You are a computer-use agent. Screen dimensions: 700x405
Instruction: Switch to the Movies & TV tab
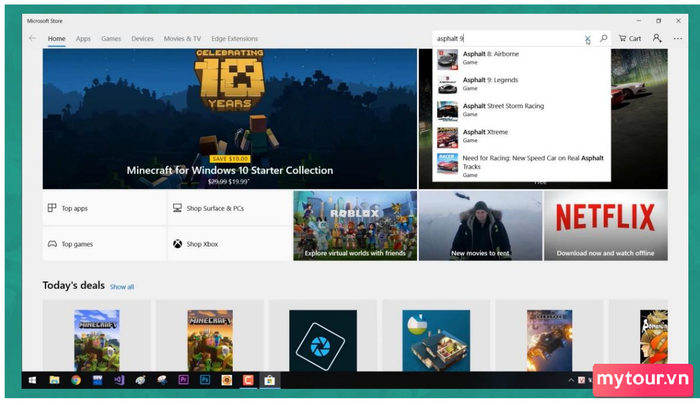(182, 39)
